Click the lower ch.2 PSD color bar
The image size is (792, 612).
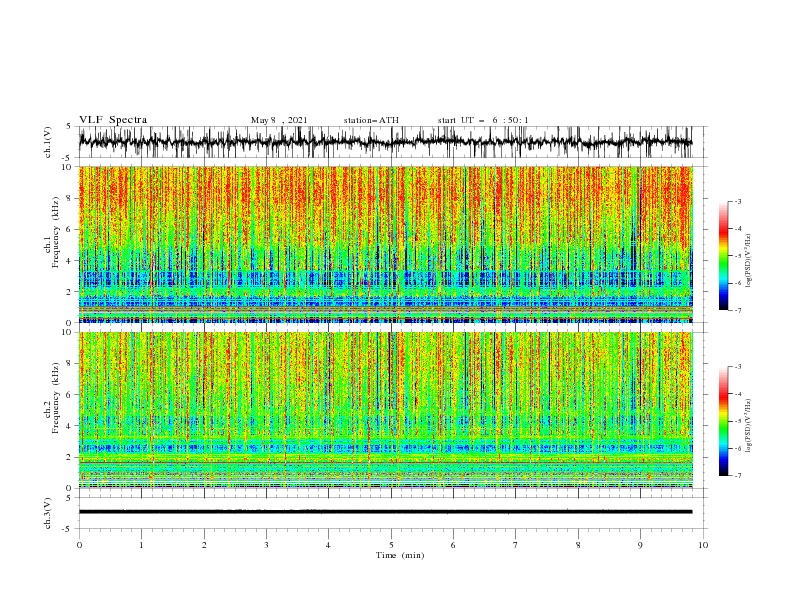pos(724,421)
